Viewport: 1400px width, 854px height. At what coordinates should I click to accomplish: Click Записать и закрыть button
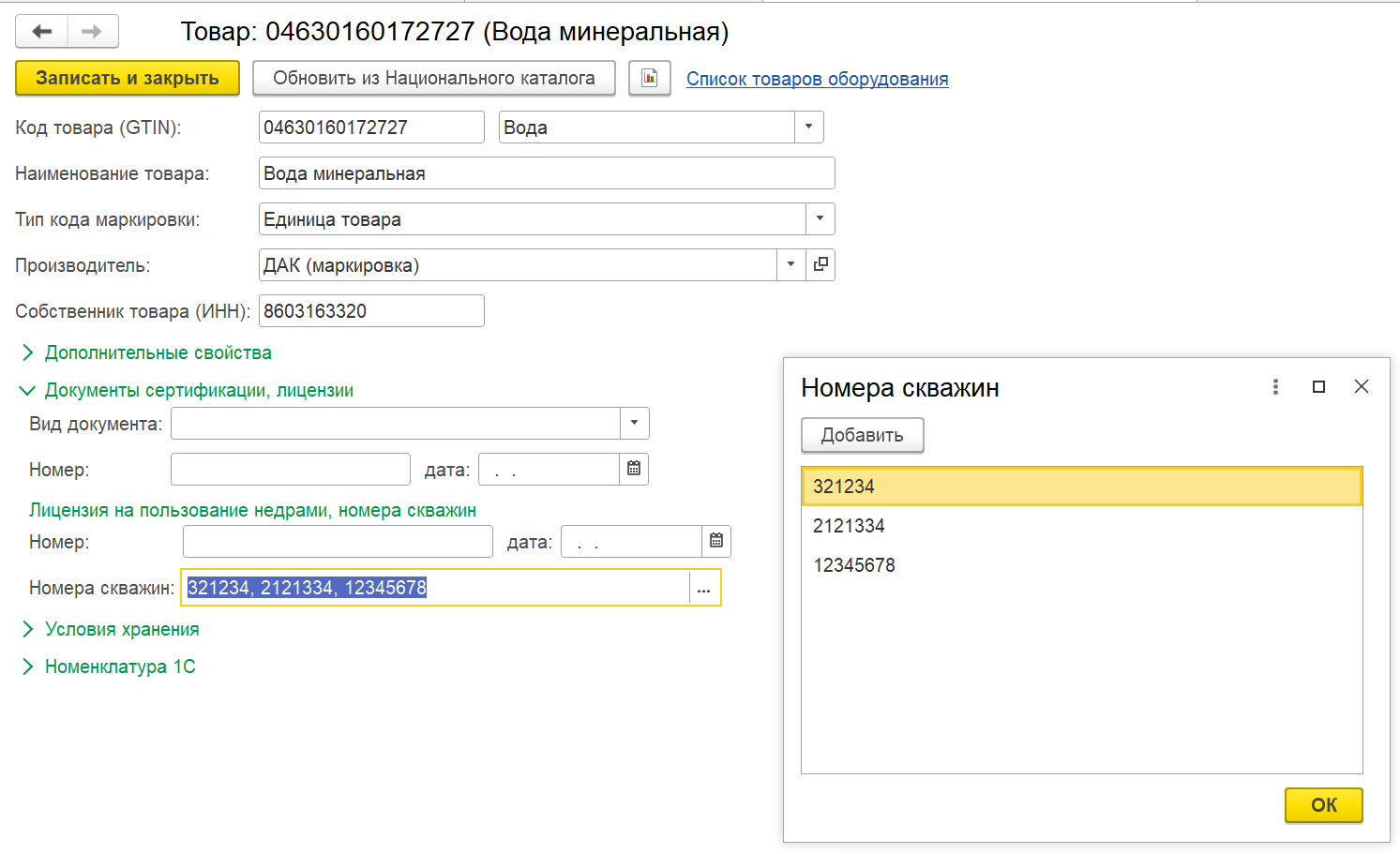(128, 79)
